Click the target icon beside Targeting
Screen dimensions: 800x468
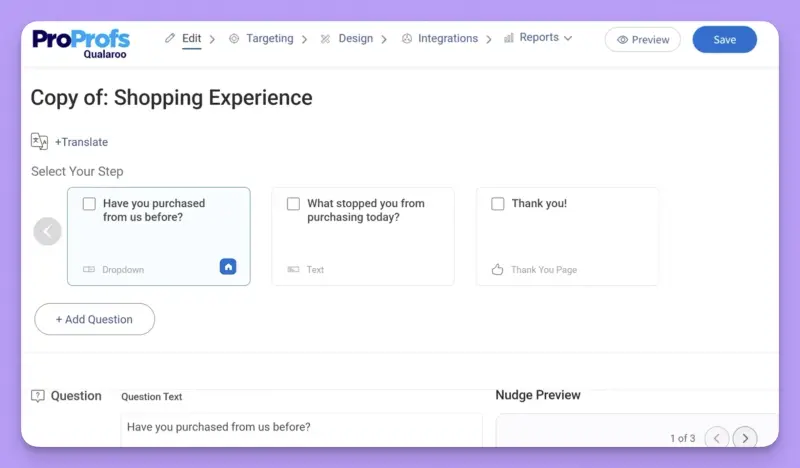click(x=234, y=38)
